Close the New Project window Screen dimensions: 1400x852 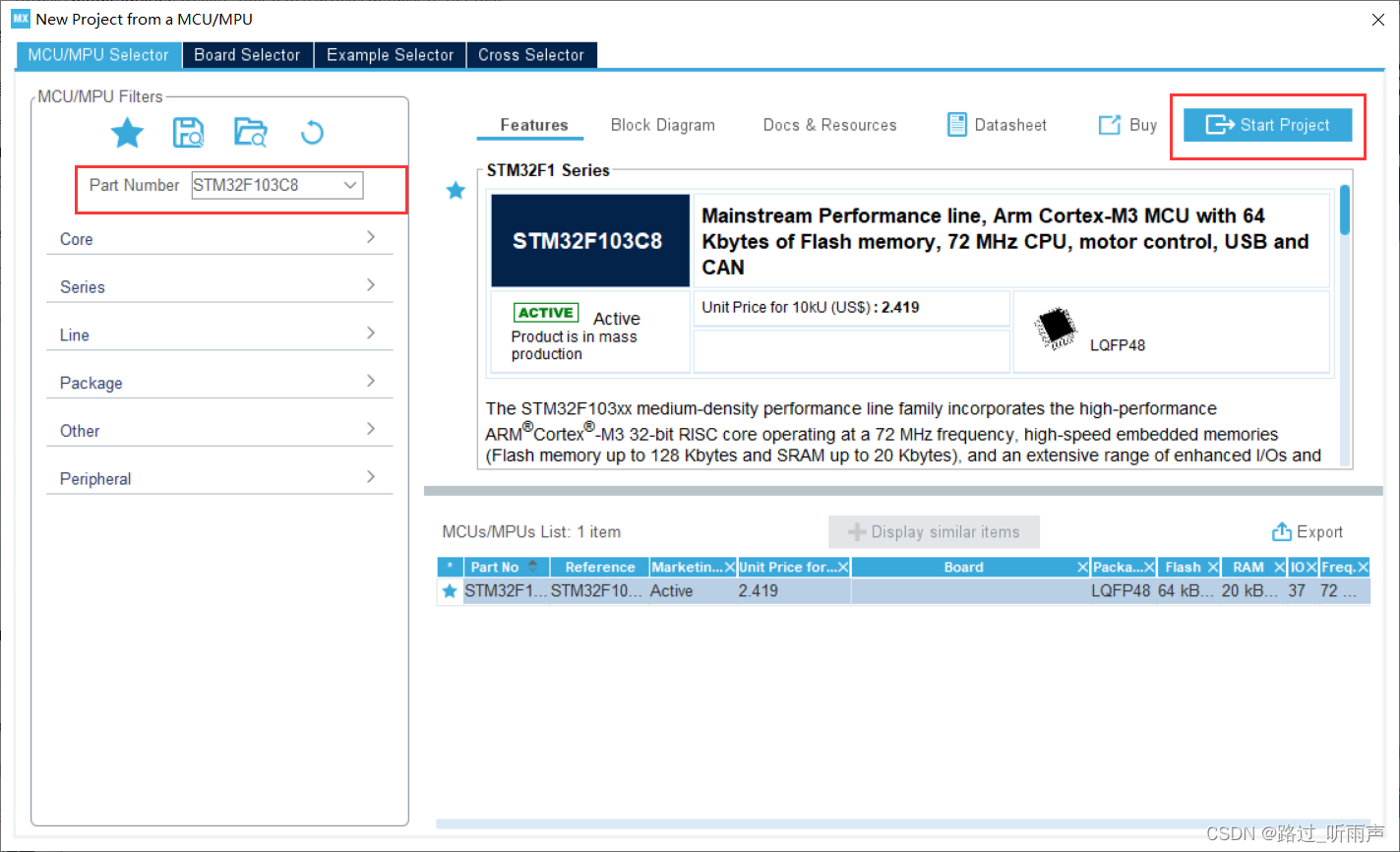1378,20
